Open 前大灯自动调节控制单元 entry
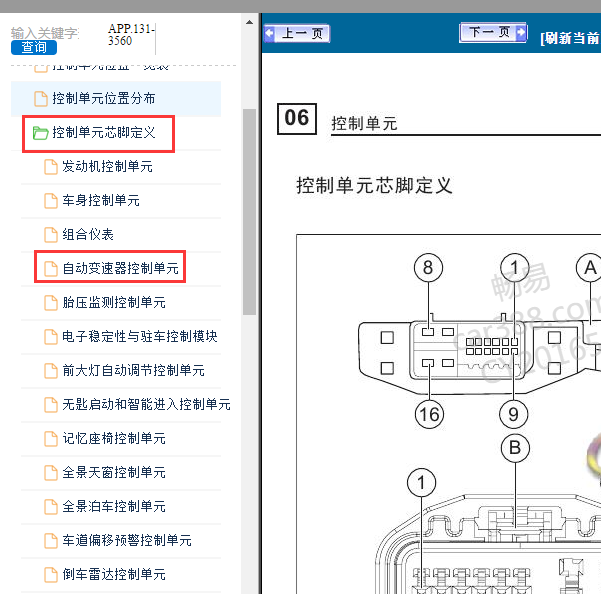 tap(133, 370)
